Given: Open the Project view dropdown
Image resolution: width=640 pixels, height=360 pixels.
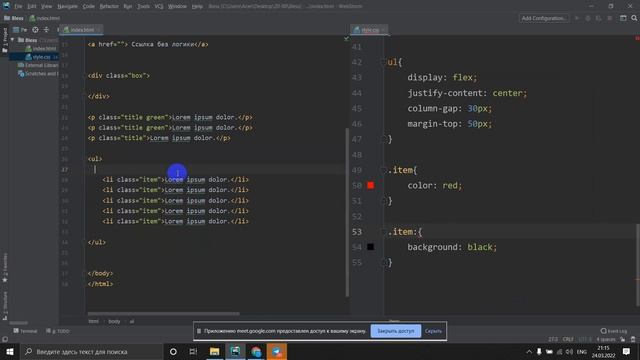Looking at the screenshot, I should (x=20, y=30).
